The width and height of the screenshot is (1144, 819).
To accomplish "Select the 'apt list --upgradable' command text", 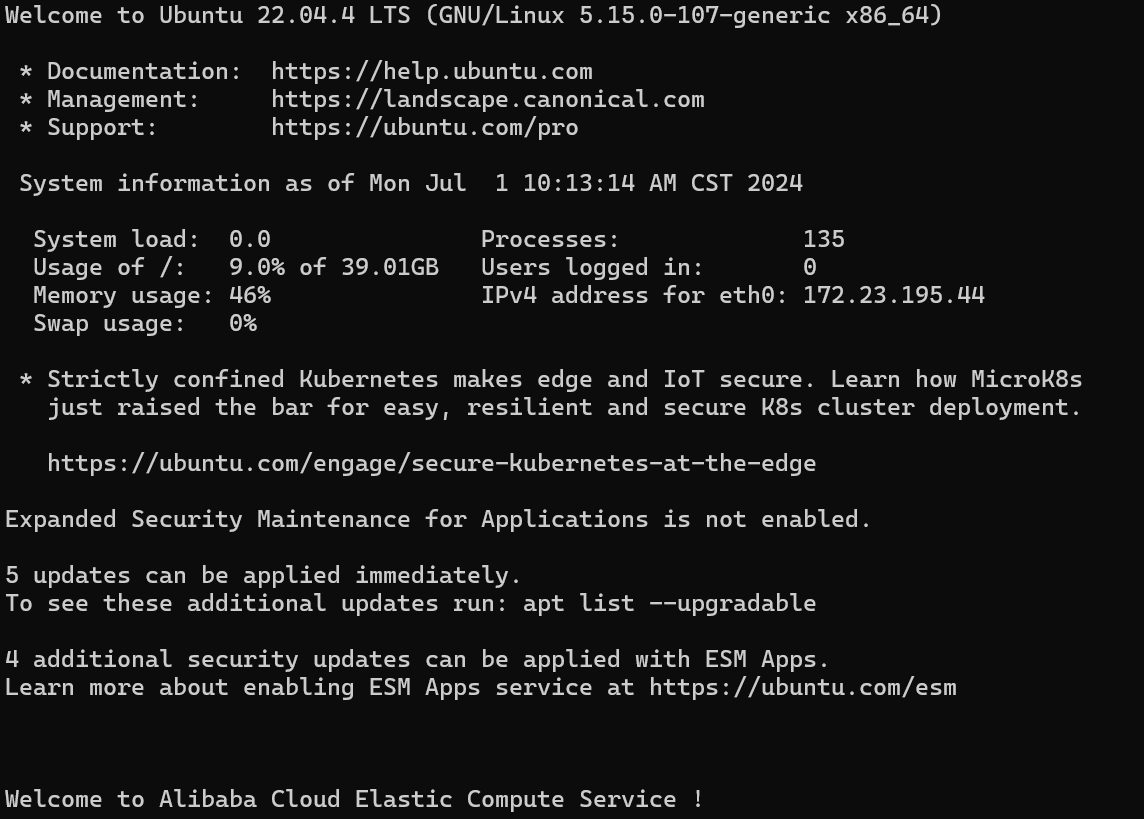I will [x=669, y=604].
